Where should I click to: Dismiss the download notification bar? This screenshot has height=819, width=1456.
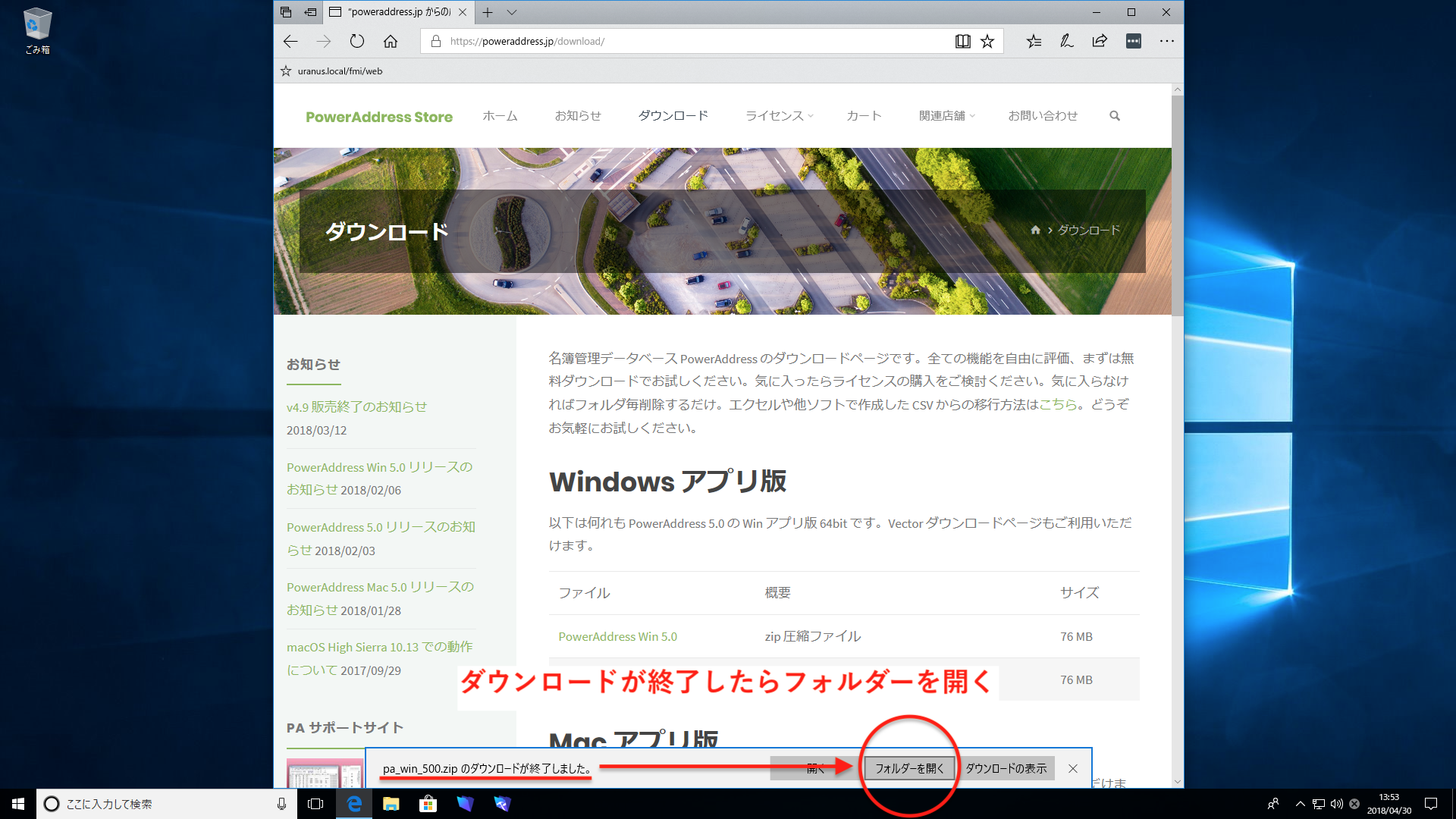1073,768
